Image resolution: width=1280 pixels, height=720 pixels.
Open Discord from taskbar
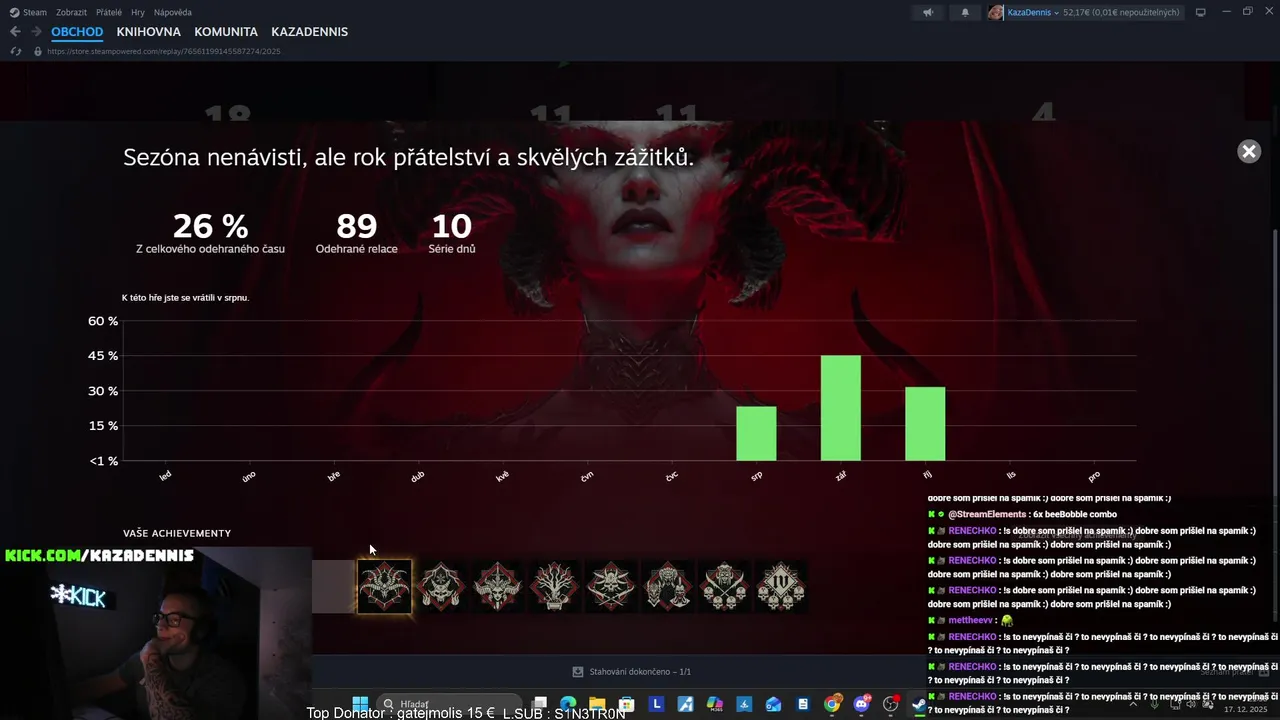coord(861,704)
